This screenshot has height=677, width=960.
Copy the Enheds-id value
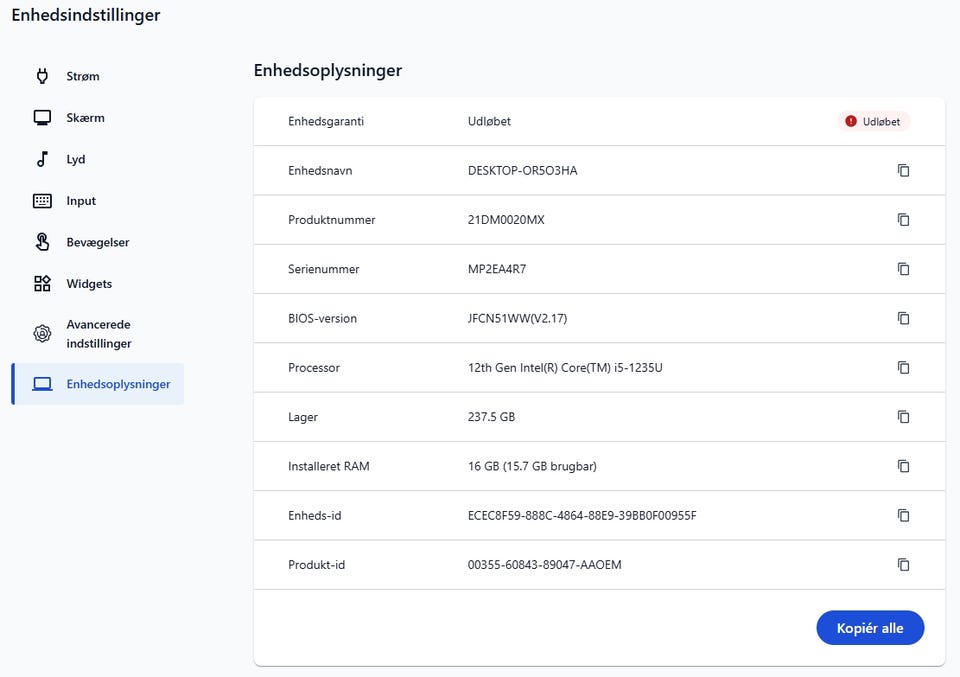point(903,515)
